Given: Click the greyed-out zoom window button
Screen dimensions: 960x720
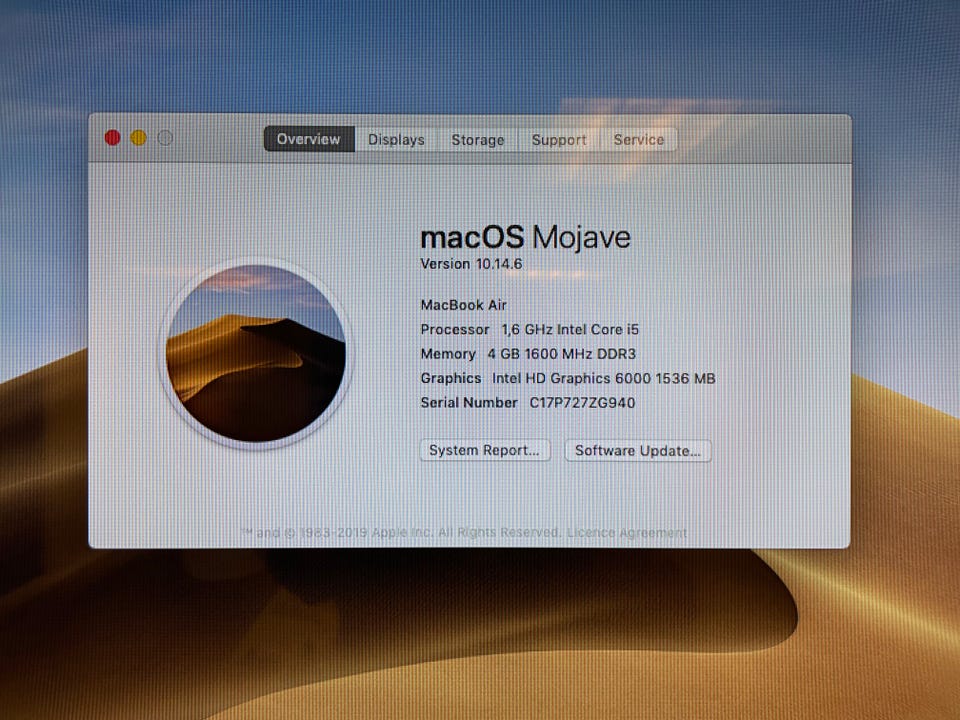Looking at the screenshot, I should pos(165,138).
